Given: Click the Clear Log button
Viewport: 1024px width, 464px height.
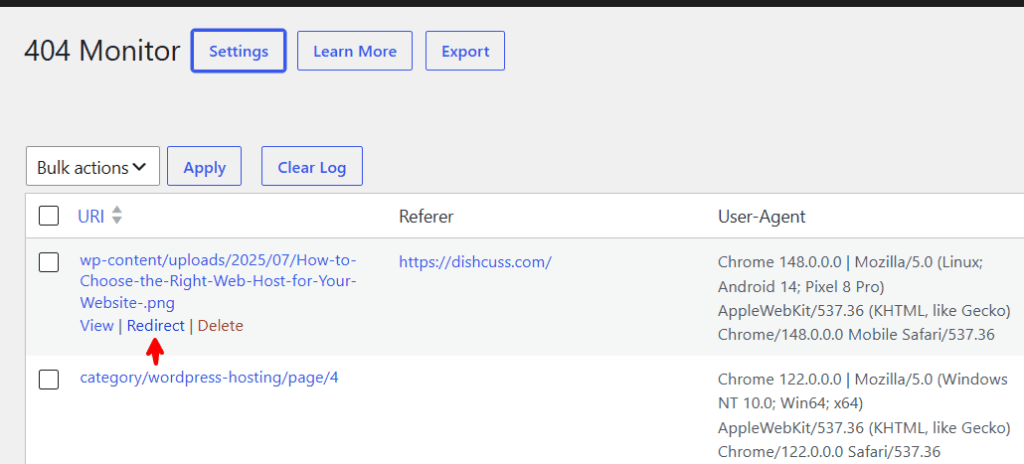Looking at the screenshot, I should coord(312,167).
